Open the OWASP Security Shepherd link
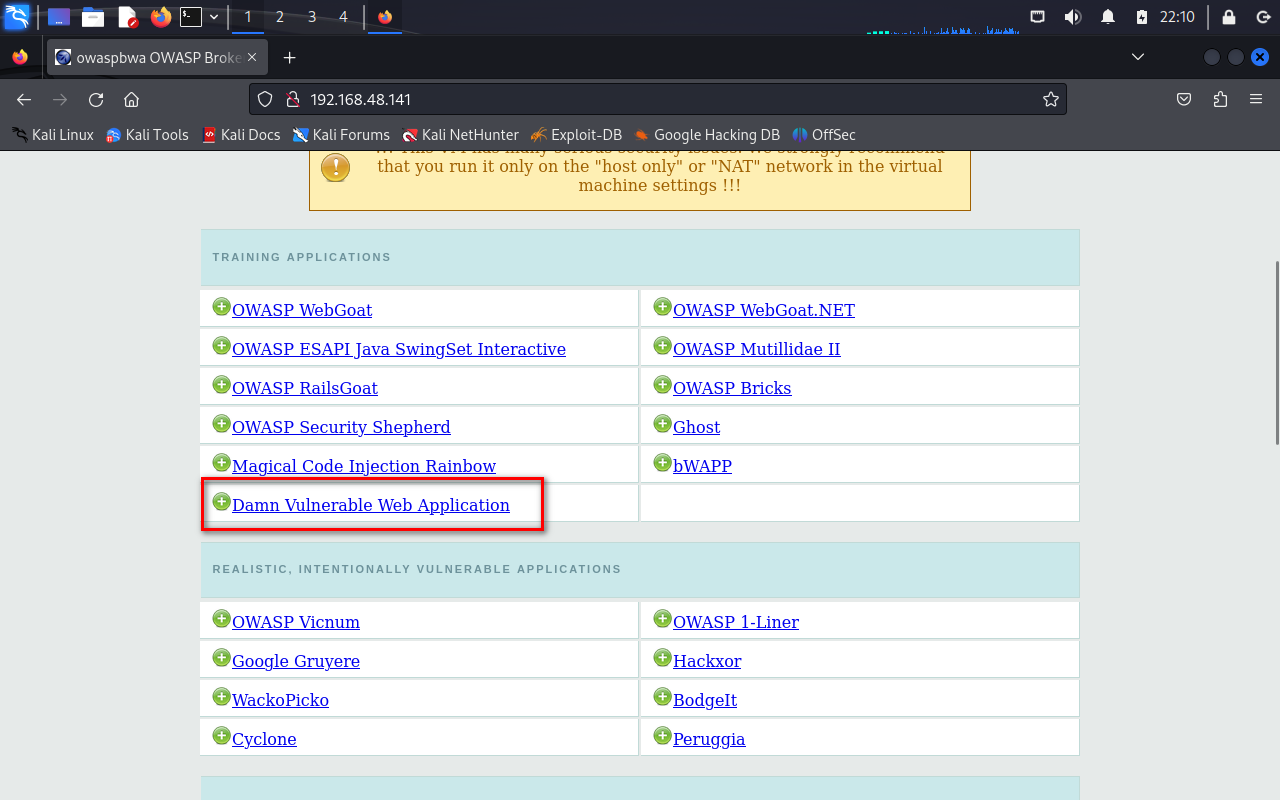1280x800 pixels. click(341, 427)
